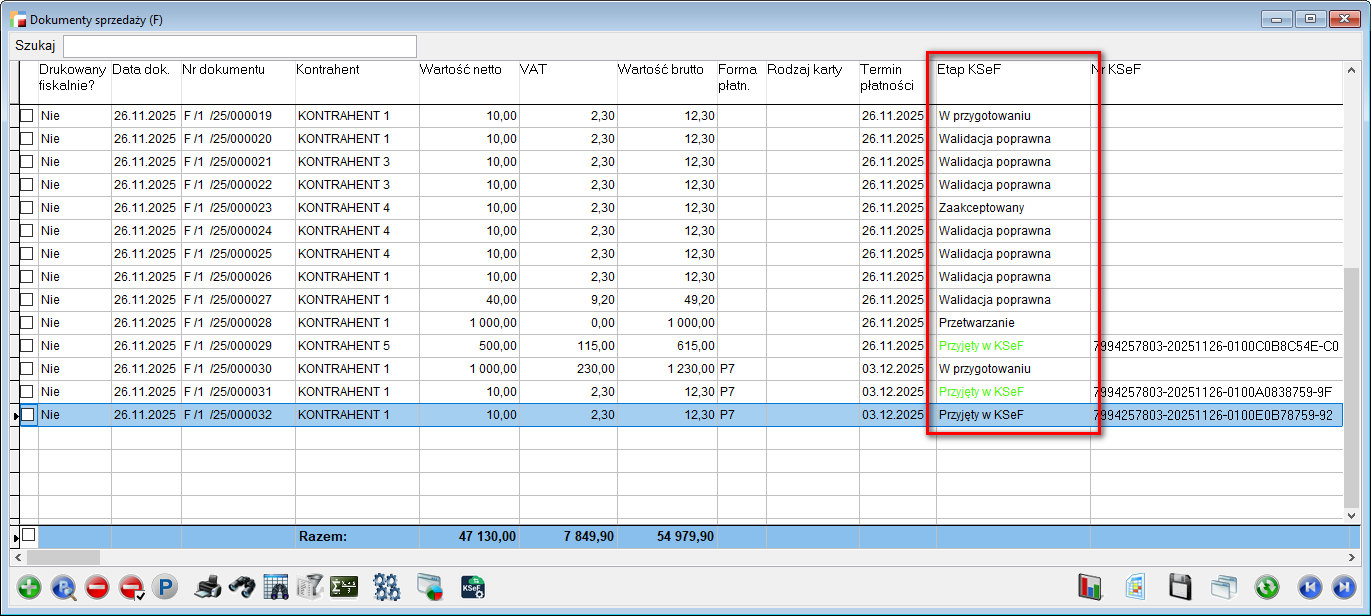
Task: Open the KSeF settings icon
Action: (473, 588)
